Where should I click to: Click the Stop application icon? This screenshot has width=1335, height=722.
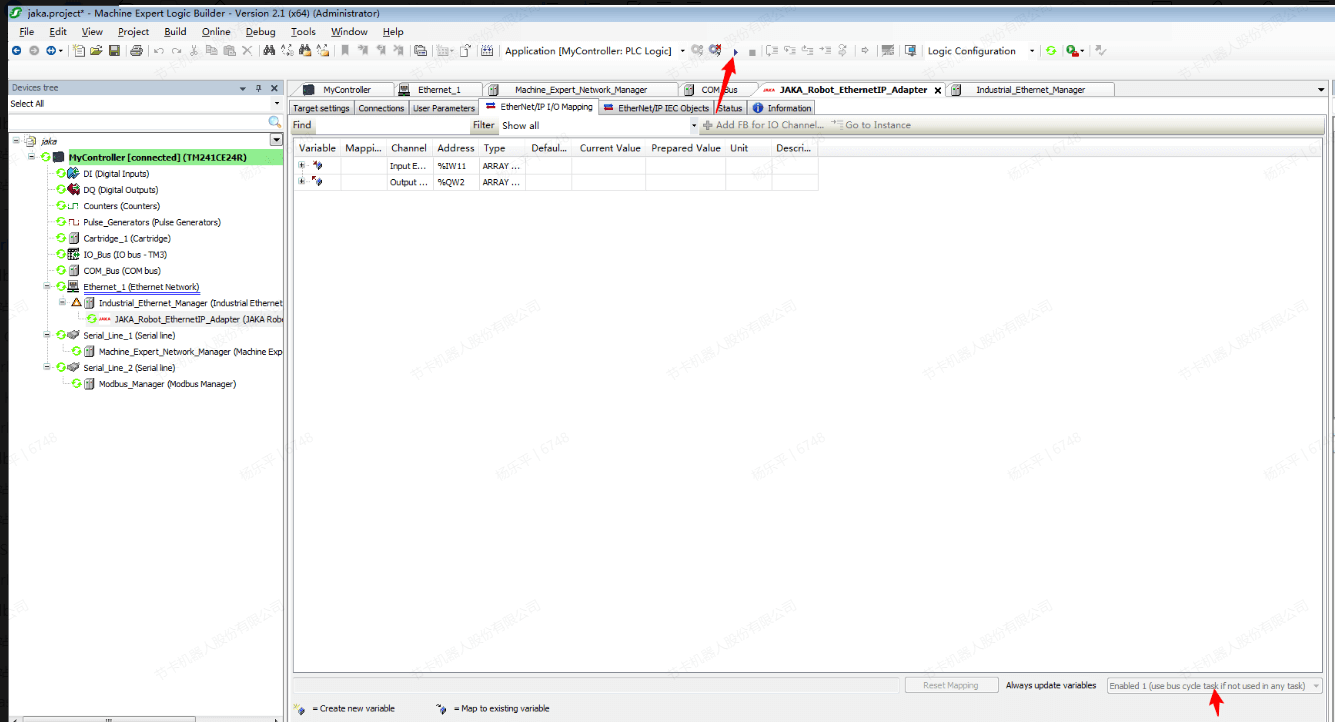tap(752, 51)
